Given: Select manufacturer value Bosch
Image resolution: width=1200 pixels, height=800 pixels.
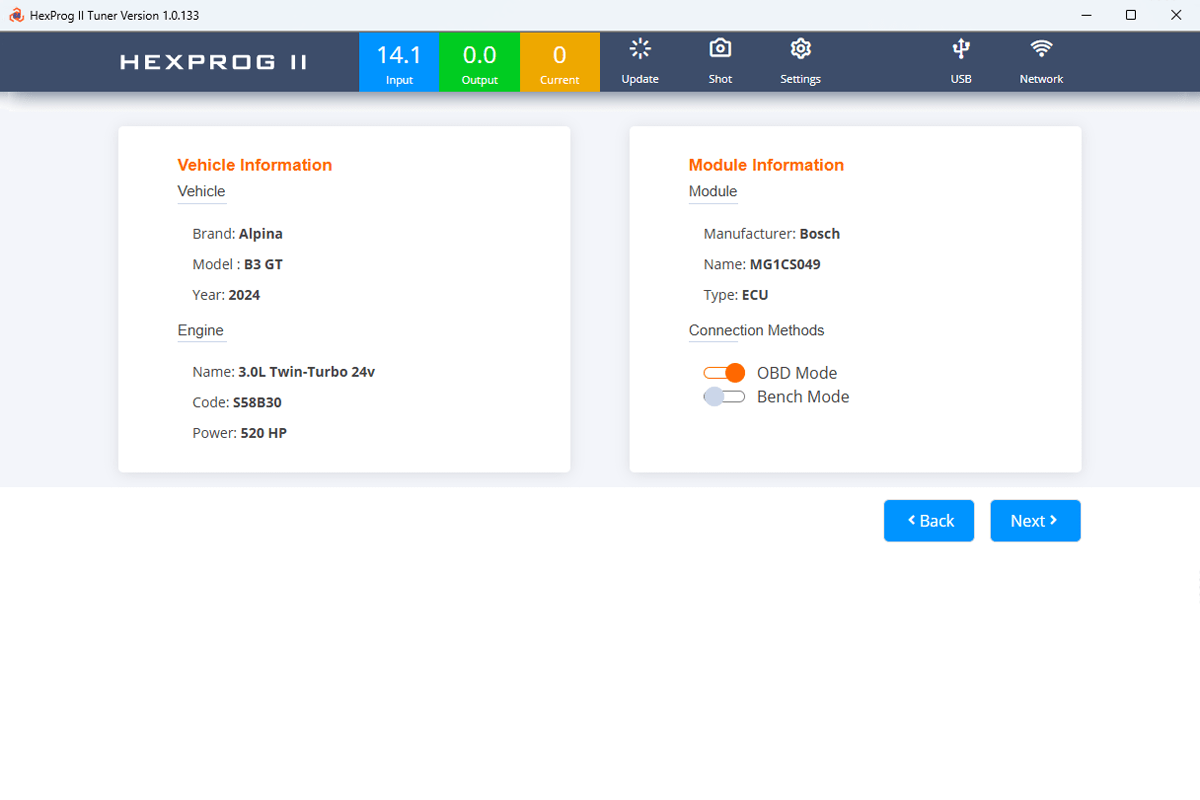Looking at the screenshot, I should coord(820,234).
